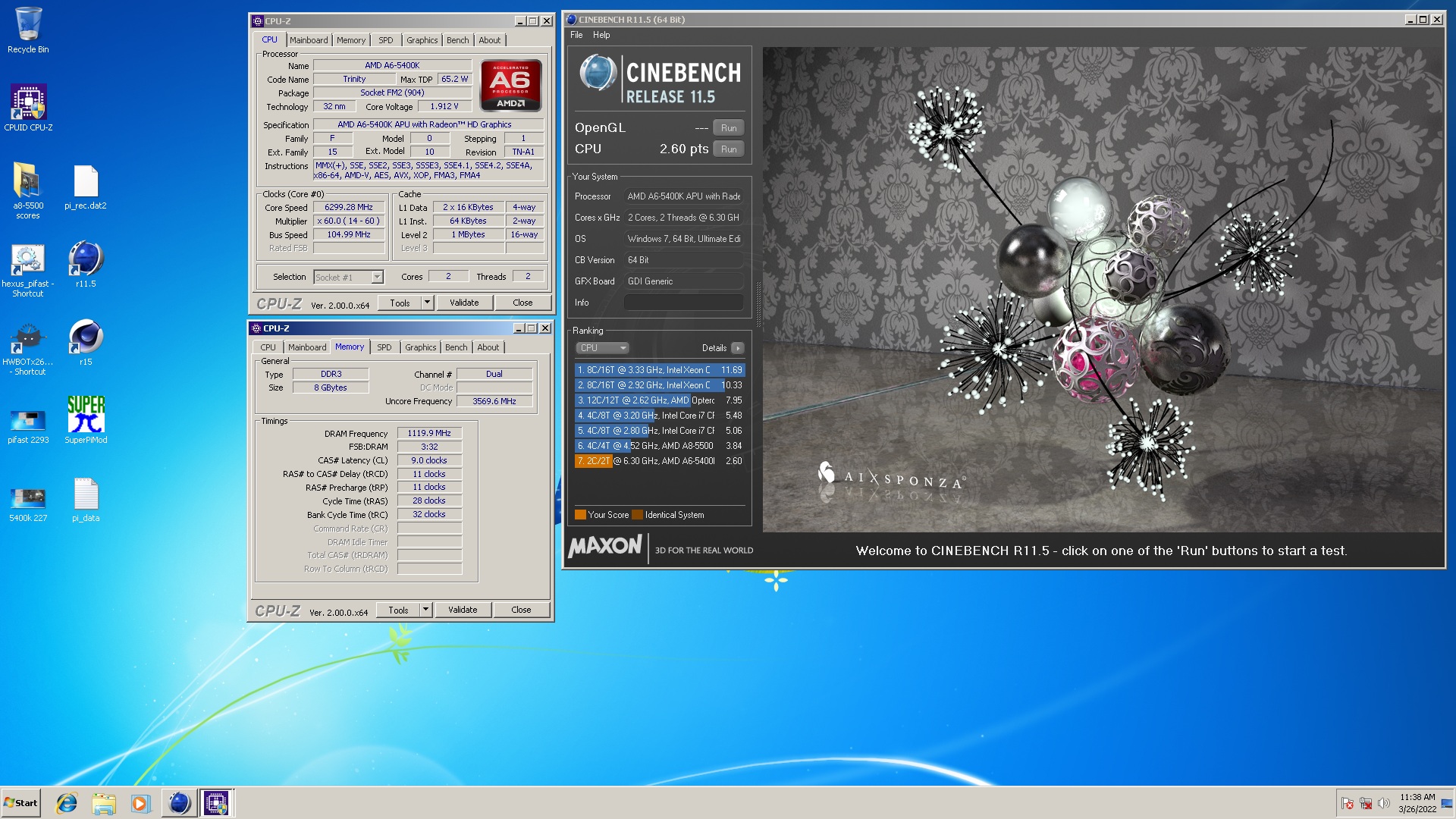This screenshot has height=819, width=1456.
Task: Run the OpenGL test in Cinebench
Action: (x=729, y=128)
